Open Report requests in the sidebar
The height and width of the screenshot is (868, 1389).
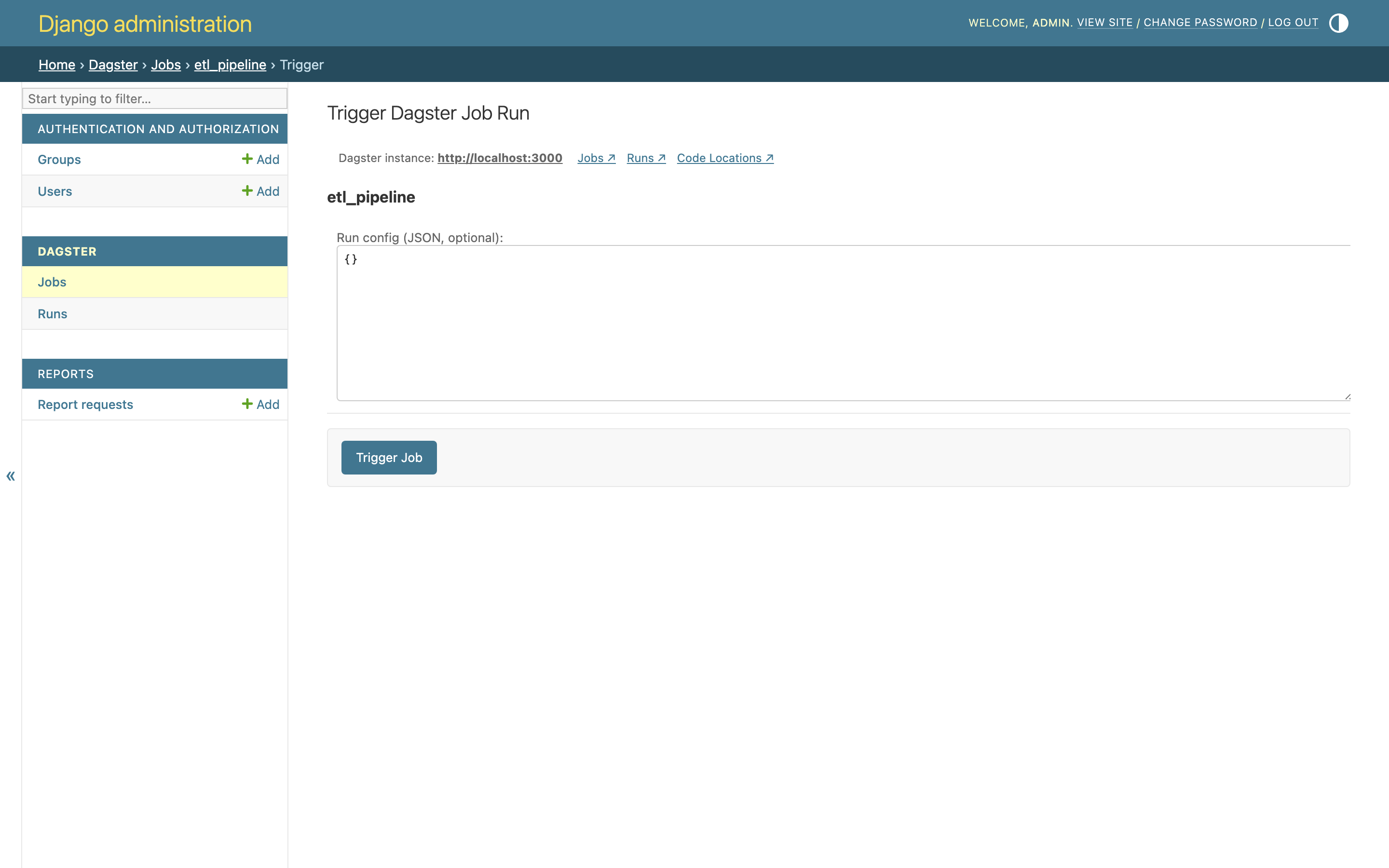85,405
